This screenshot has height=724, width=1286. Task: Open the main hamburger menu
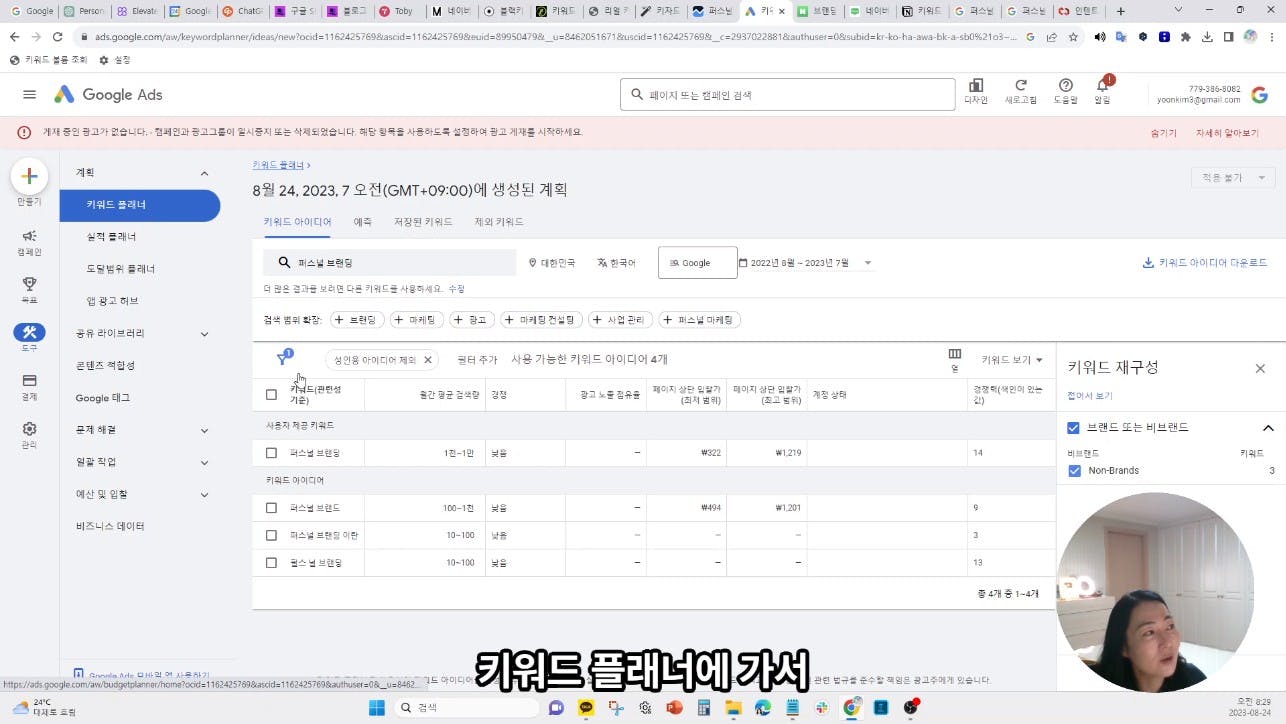[30, 95]
